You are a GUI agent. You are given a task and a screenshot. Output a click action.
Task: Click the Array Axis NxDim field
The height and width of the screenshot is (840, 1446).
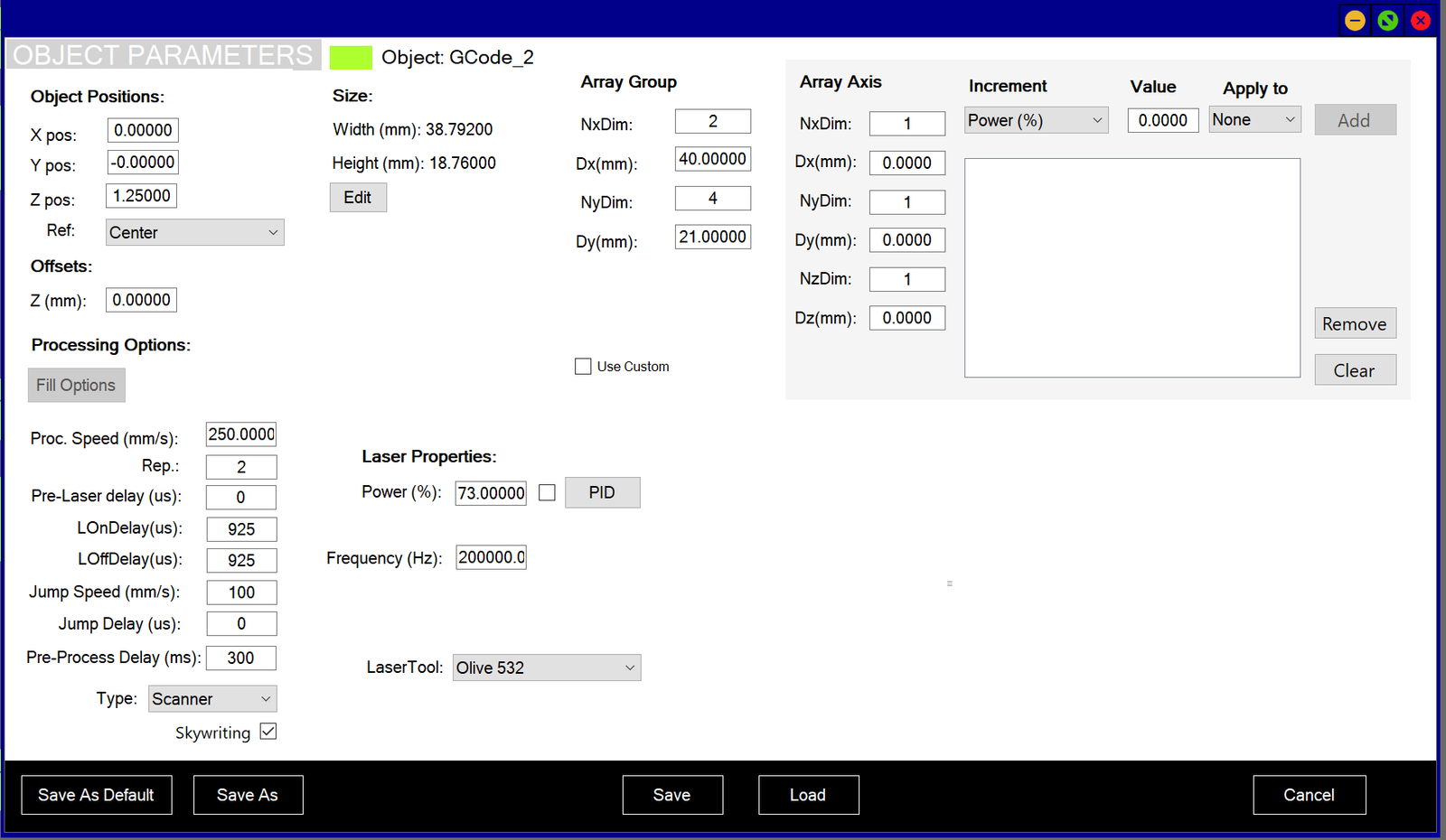(x=907, y=124)
